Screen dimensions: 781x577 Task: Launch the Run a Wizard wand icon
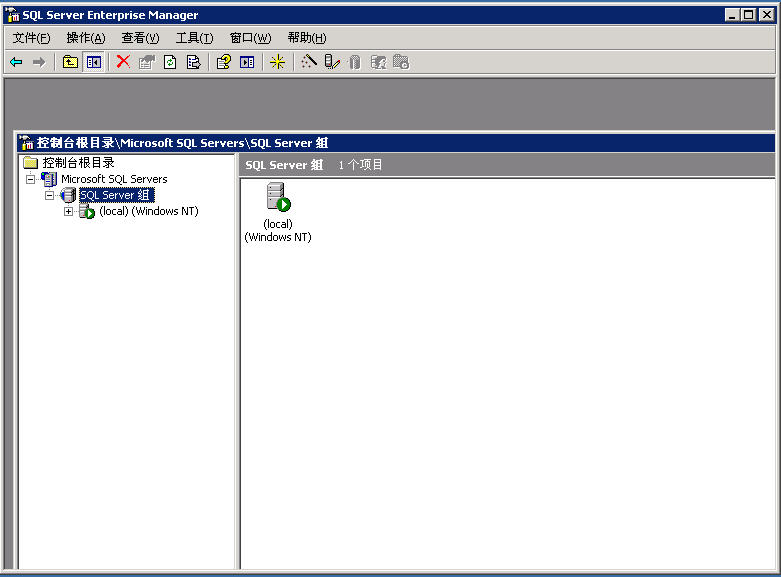tap(309, 62)
